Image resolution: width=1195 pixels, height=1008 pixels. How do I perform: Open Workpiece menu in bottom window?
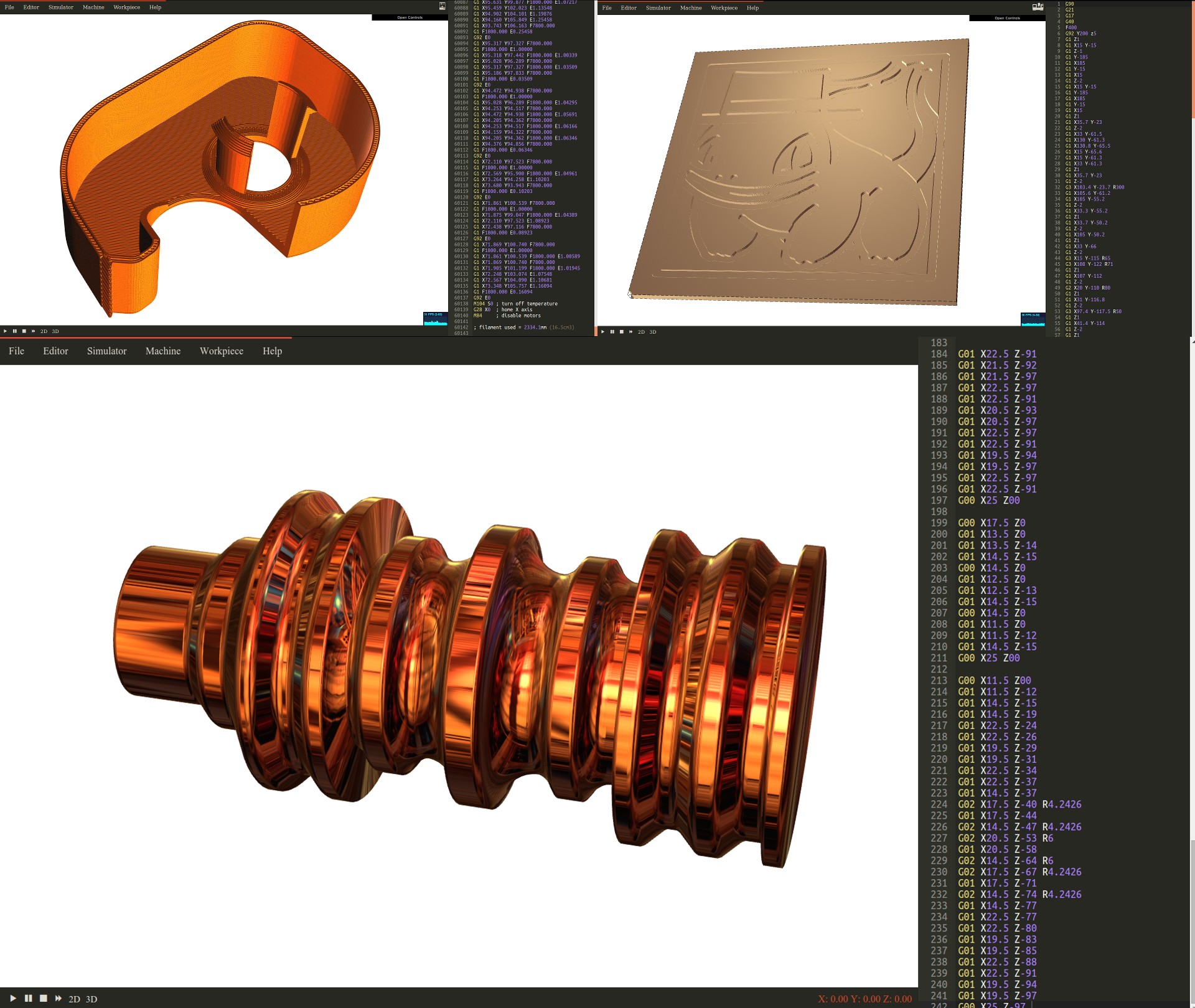click(221, 351)
